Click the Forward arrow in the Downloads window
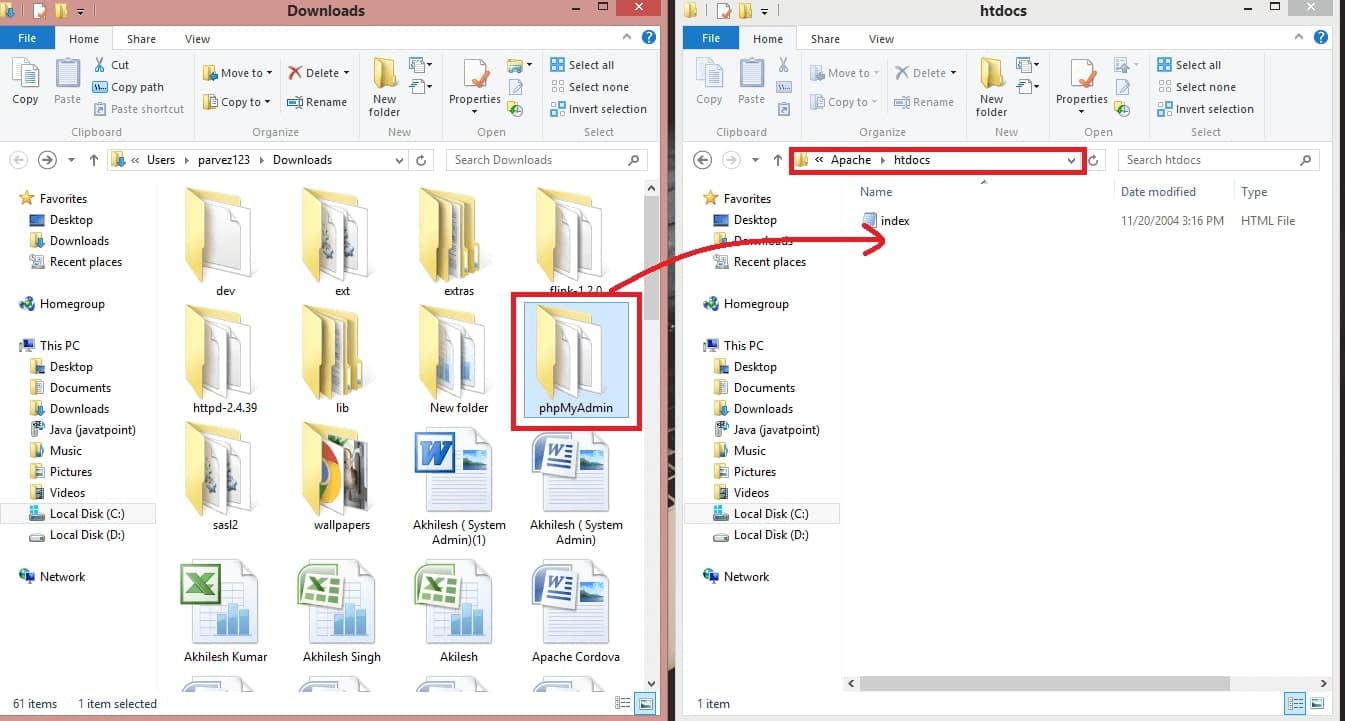This screenshot has height=721, width=1345. [47, 160]
